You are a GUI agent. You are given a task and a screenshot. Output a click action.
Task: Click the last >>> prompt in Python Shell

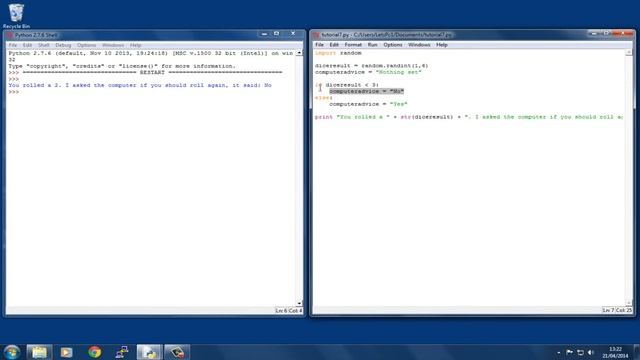point(14,92)
